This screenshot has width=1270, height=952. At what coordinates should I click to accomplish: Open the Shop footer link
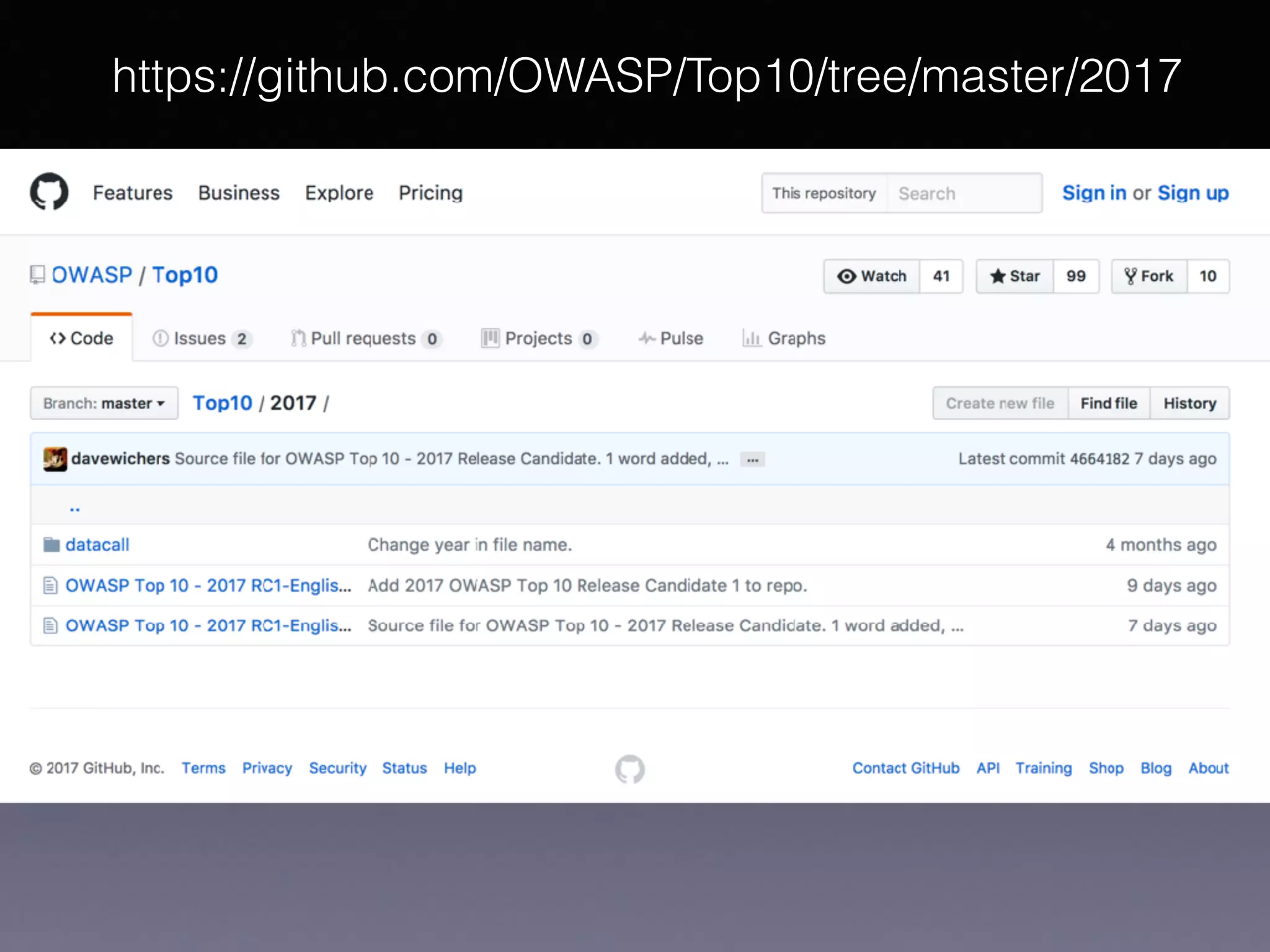[1106, 768]
